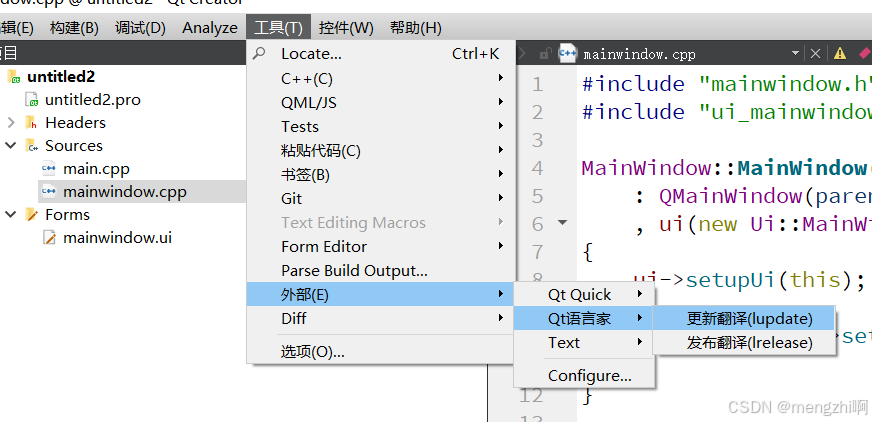The image size is (872, 422).
Task: Open the 工具(T) menu
Action: pos(278,27)
